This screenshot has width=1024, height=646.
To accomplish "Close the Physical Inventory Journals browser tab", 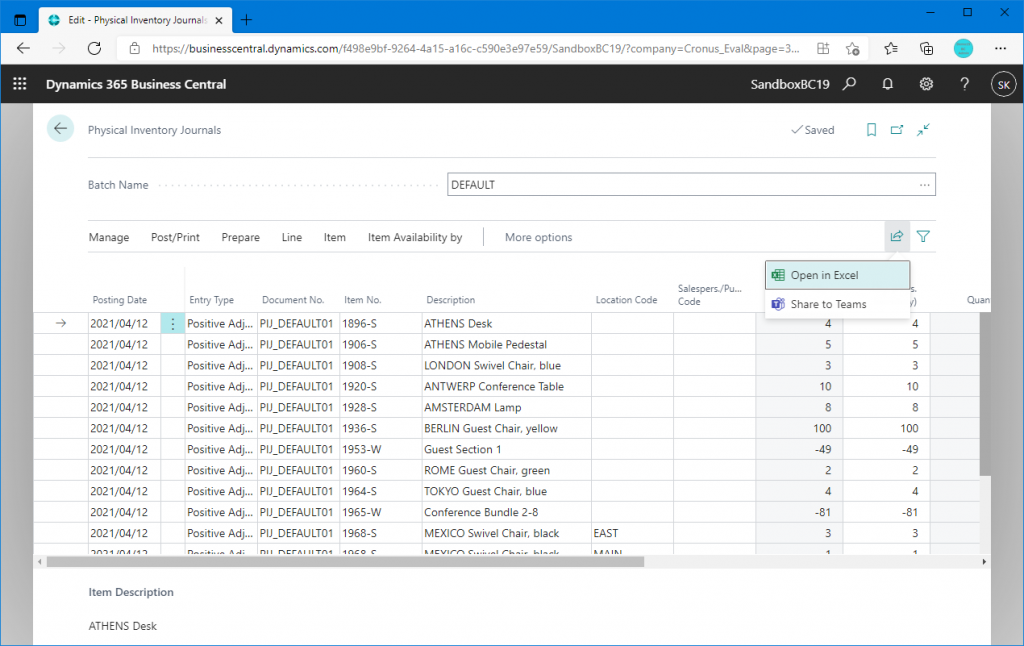I will pos(219,20).
